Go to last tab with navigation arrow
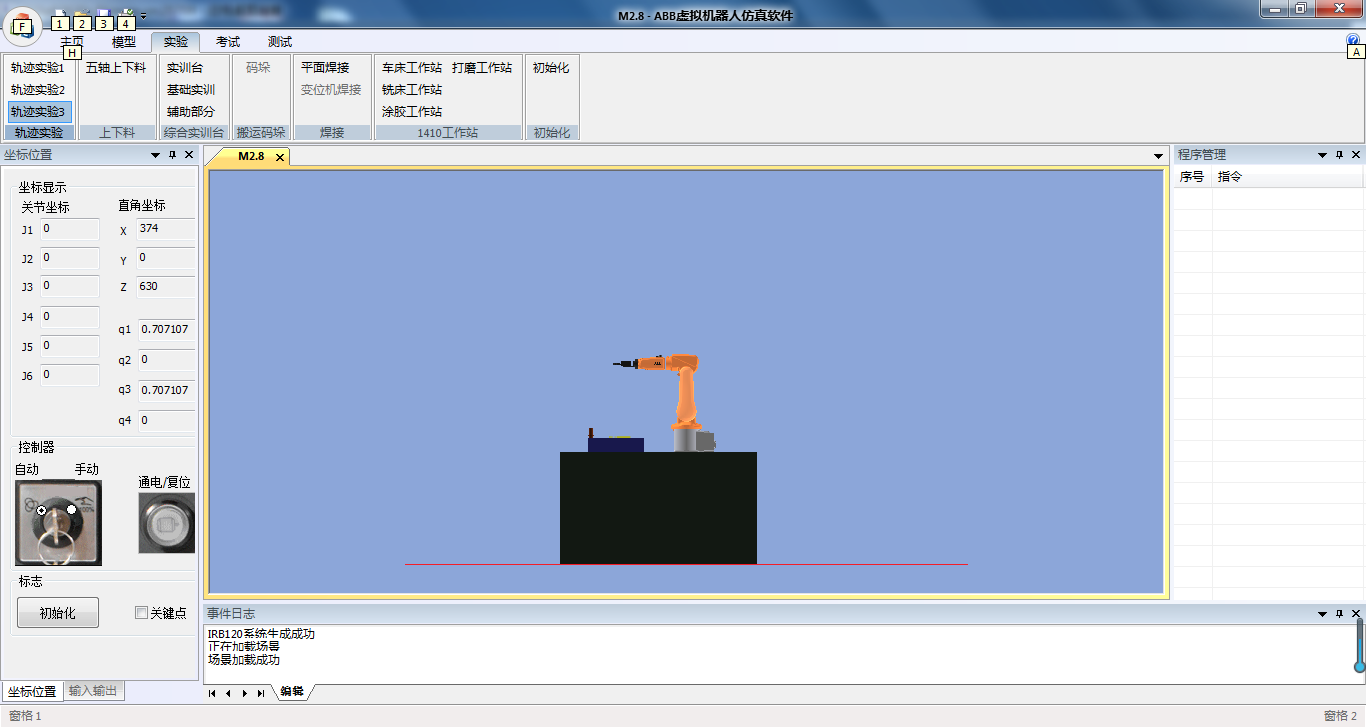This screenshot has width=1366, height=728. pos(261,692)
